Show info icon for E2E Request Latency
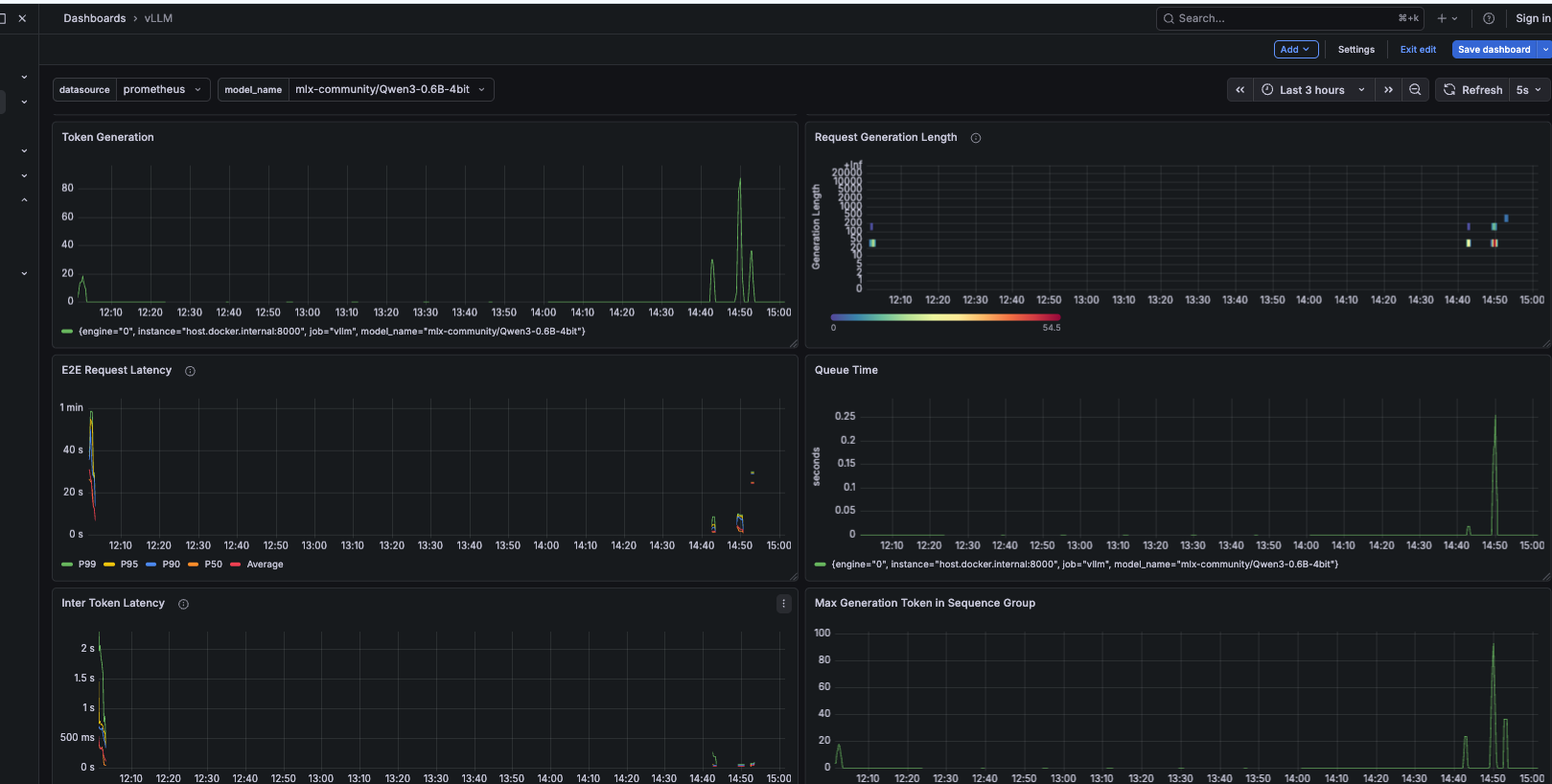This screenshot has height=784, width=1552. click(x=190, y=371)
